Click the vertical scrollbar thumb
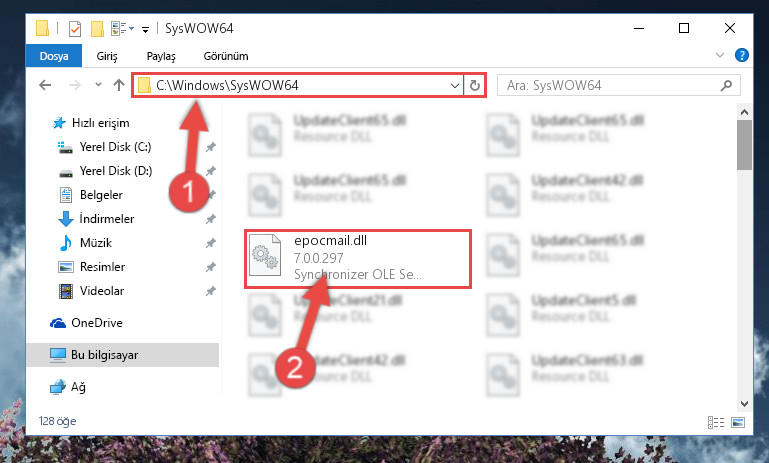The width and height of the screenshot is (769, 463). (744, 145)
